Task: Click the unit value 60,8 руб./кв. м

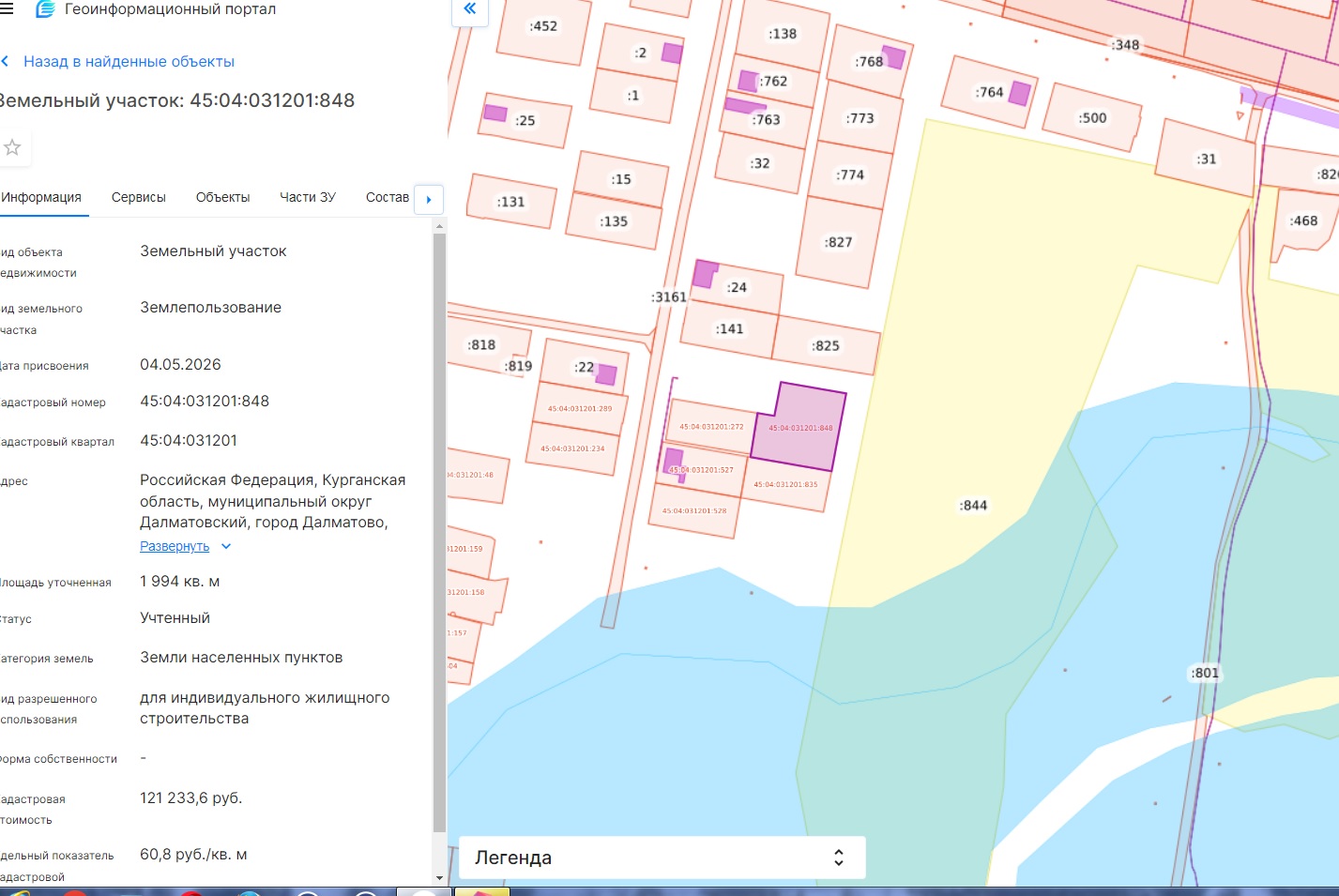Action: pos(193,854)
